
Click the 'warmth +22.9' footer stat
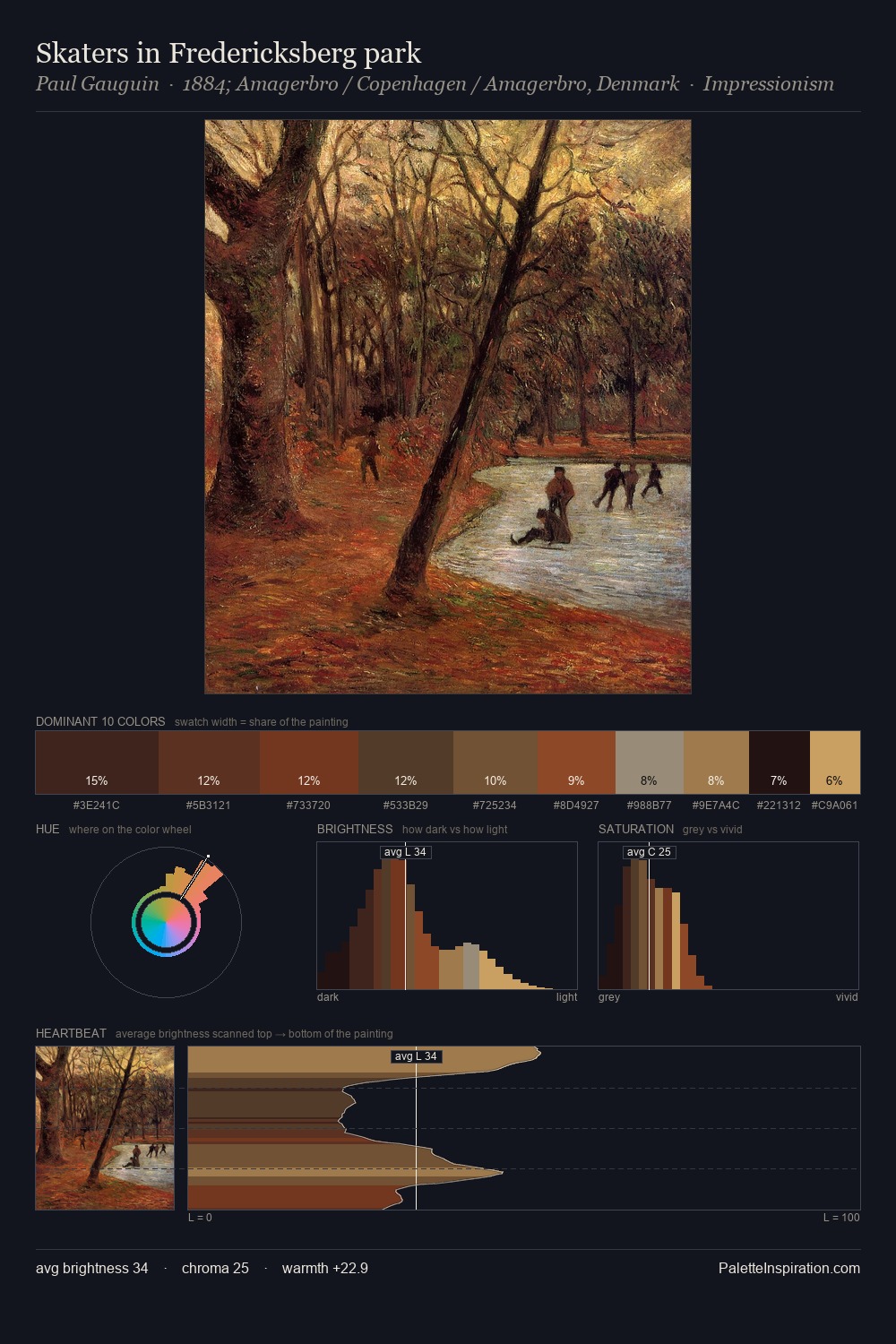[325, 1268]
